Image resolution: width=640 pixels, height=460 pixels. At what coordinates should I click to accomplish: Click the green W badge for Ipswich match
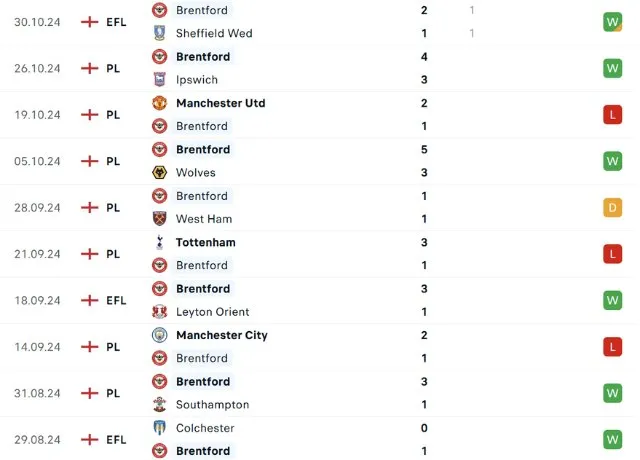click(612, 68)
